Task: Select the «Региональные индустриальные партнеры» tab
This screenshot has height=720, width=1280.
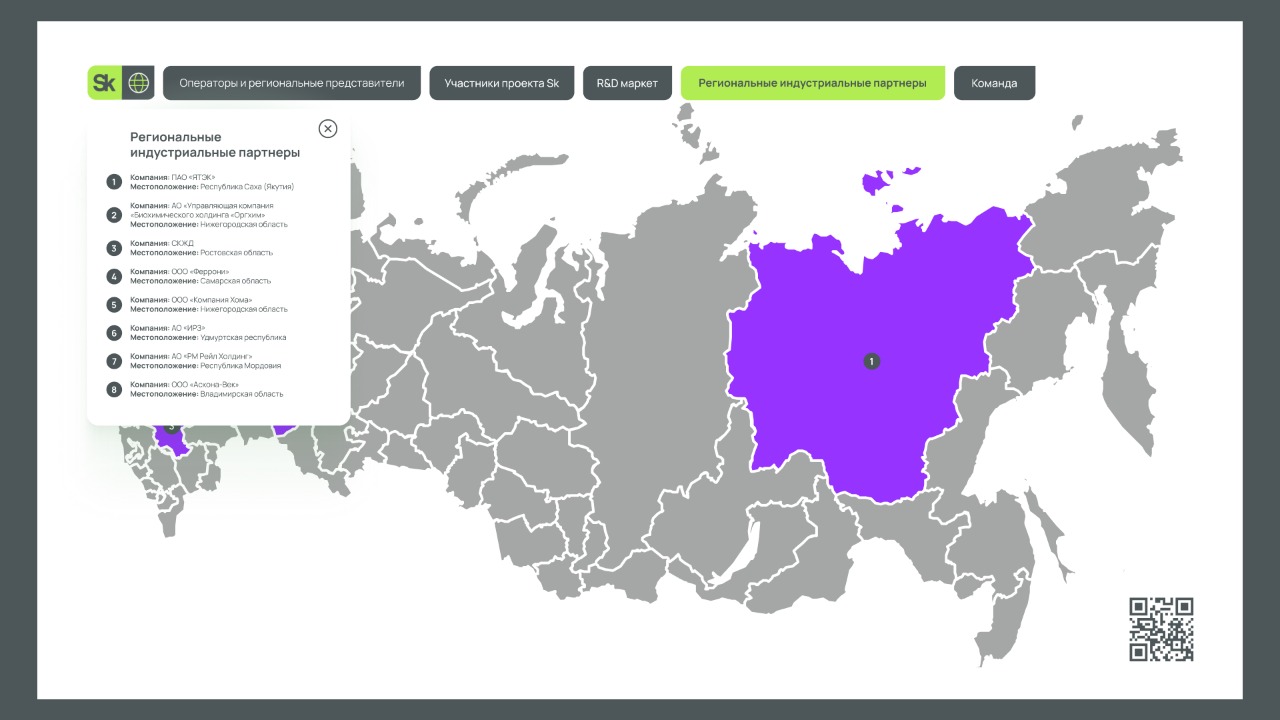Action: click(812, 83)
